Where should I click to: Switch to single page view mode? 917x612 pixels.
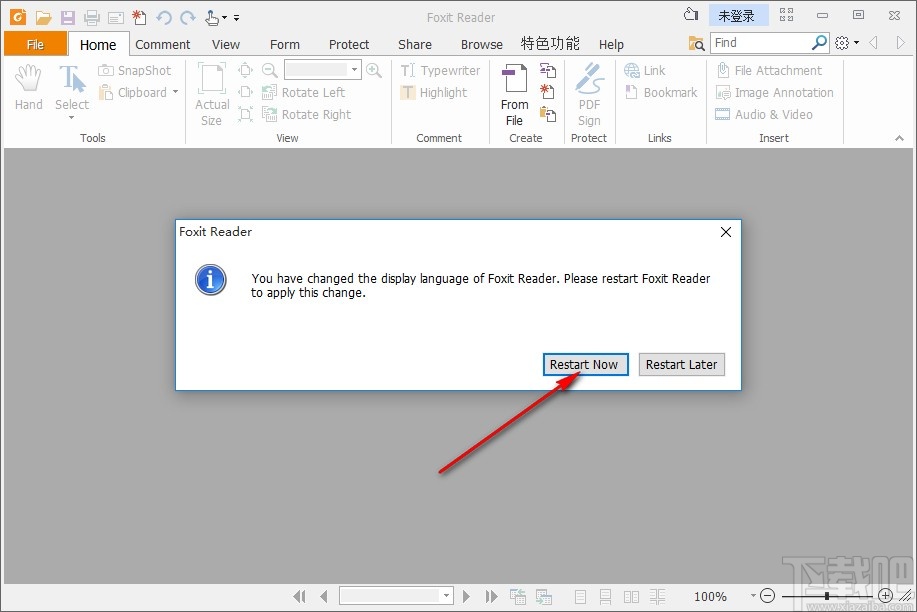[x=580, y=597]
